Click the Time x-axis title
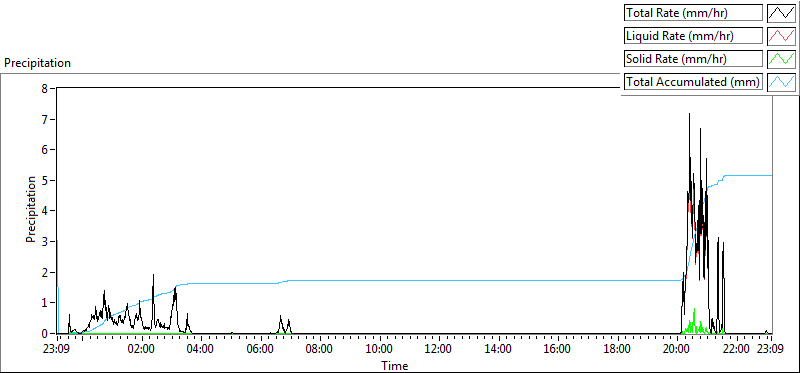 pos(394,366)
